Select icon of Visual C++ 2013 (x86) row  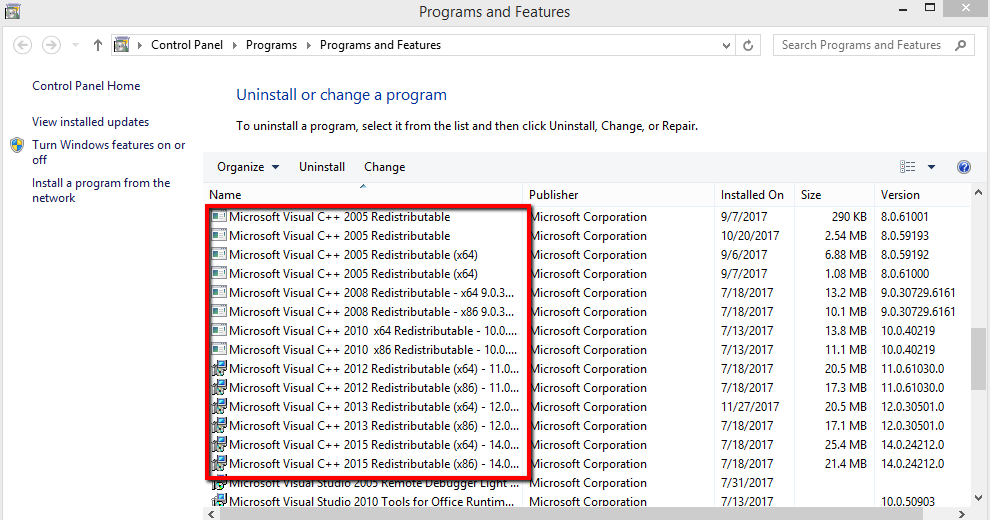click(218, 425)
